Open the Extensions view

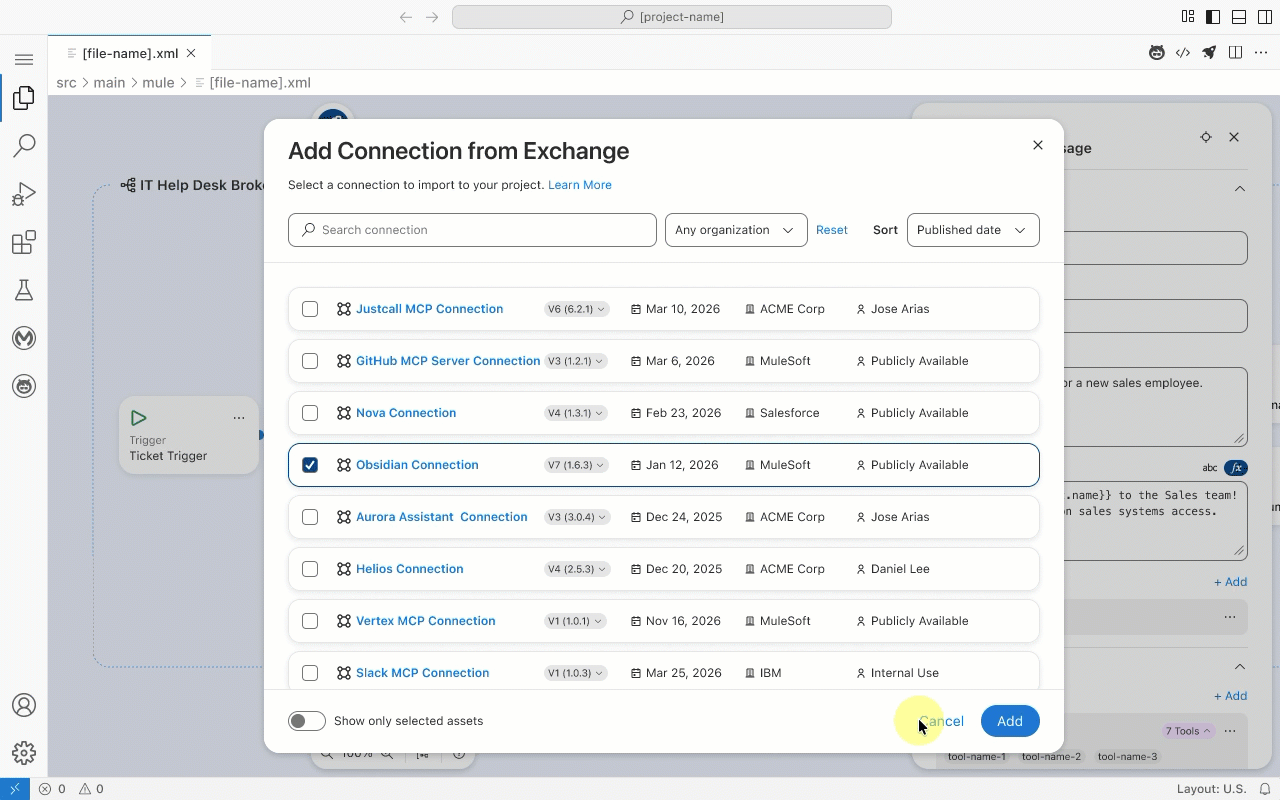coord(24,242)
